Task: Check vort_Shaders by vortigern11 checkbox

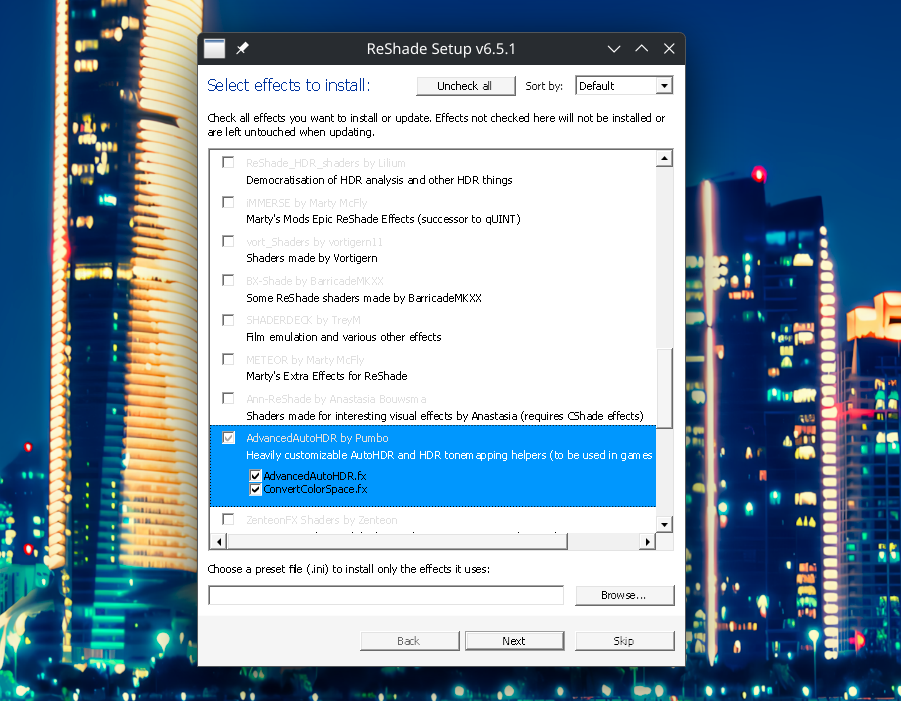Action: [x=229, y=241]
